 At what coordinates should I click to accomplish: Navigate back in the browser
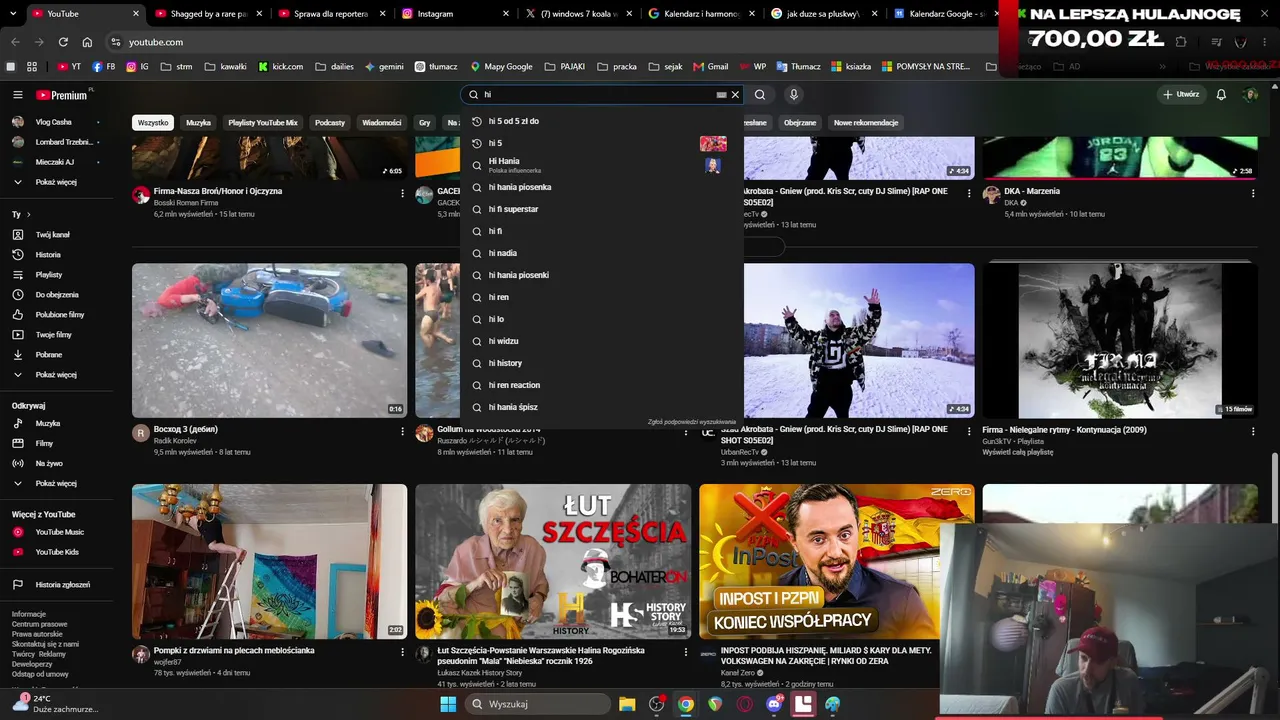click(x=15, y=42)
